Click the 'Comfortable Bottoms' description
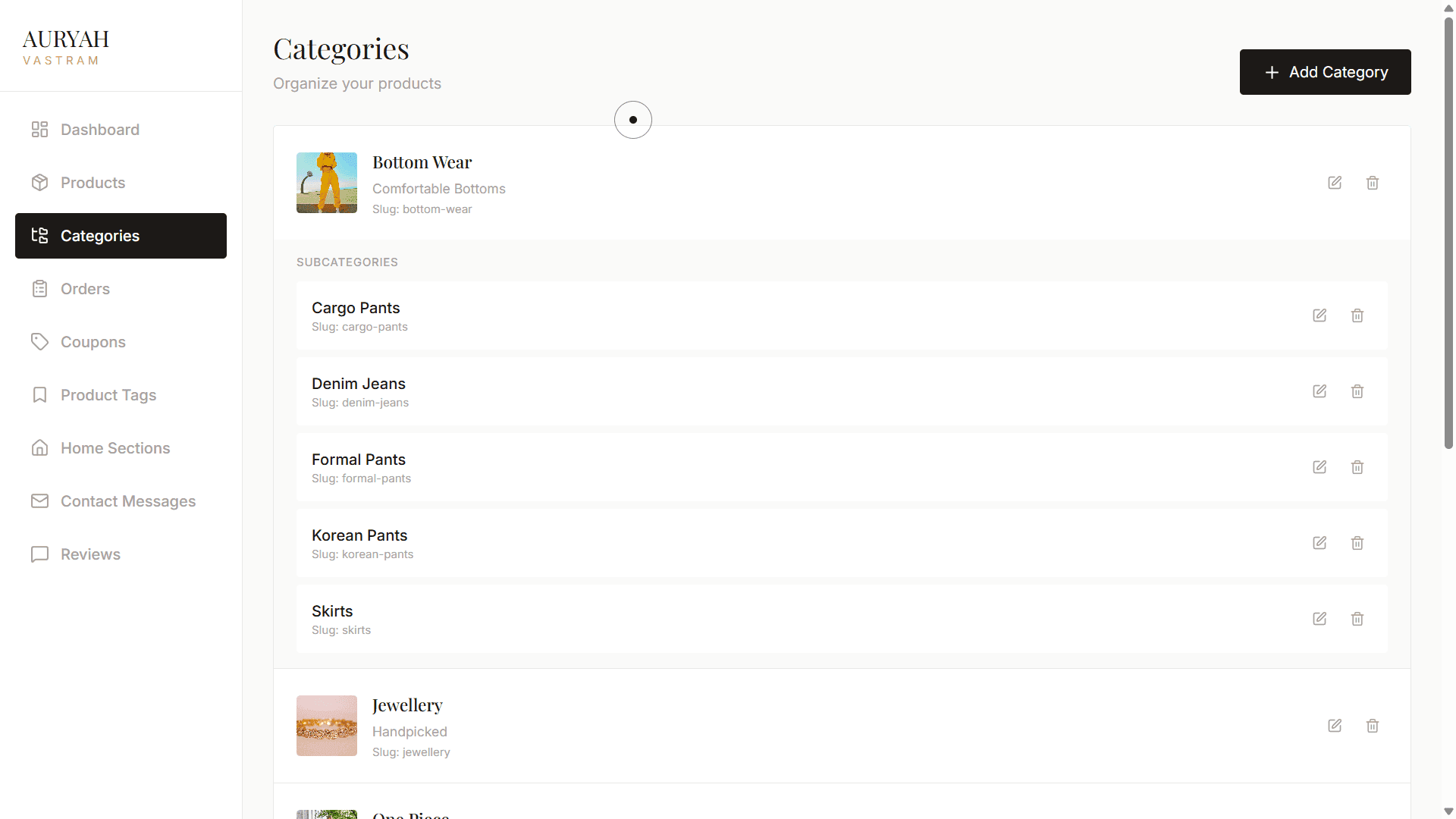The image size is (1456, 819). [x=439, y=189]
